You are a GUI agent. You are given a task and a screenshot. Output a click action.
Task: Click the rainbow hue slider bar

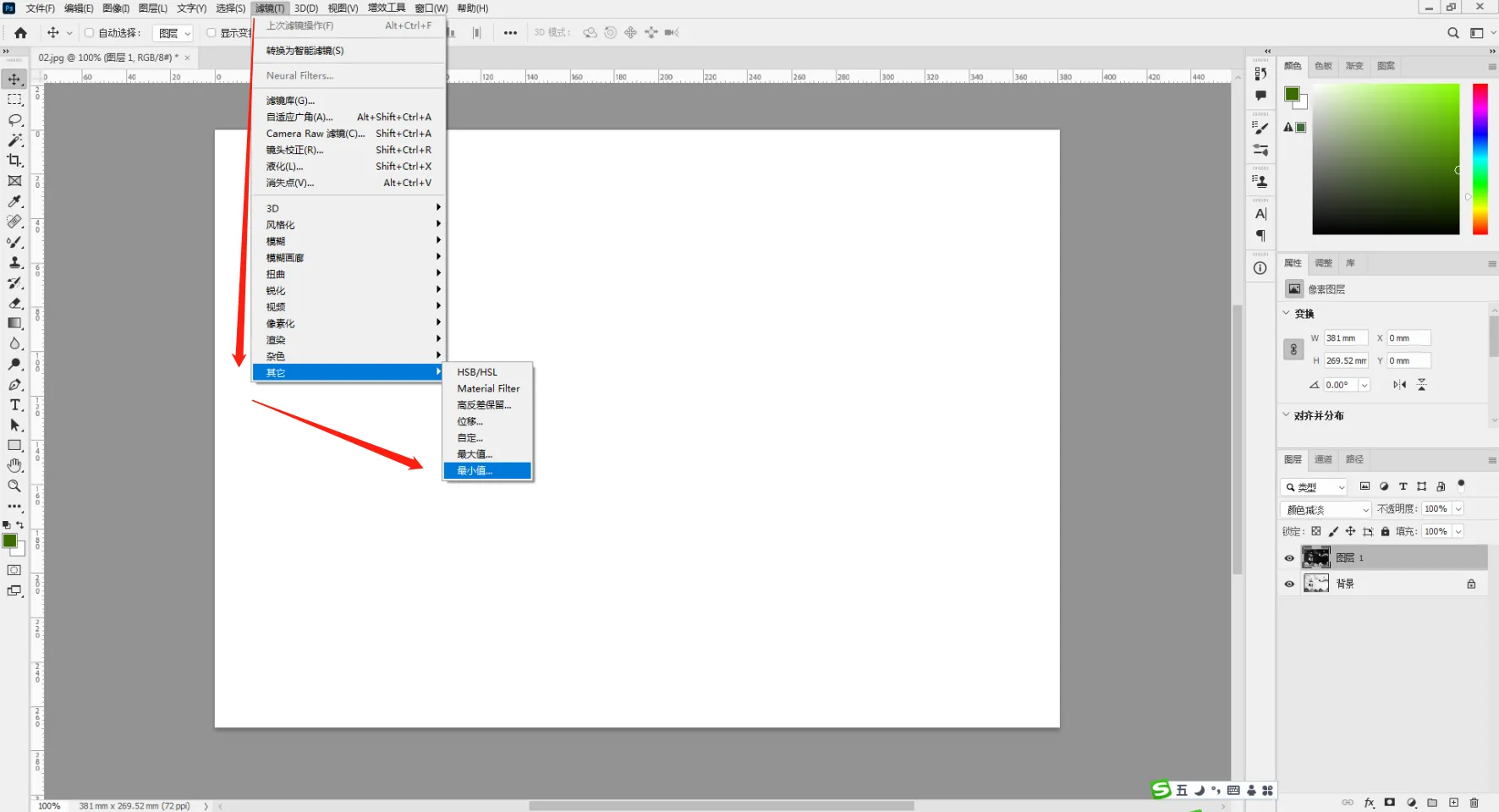tap(1480, 159)
